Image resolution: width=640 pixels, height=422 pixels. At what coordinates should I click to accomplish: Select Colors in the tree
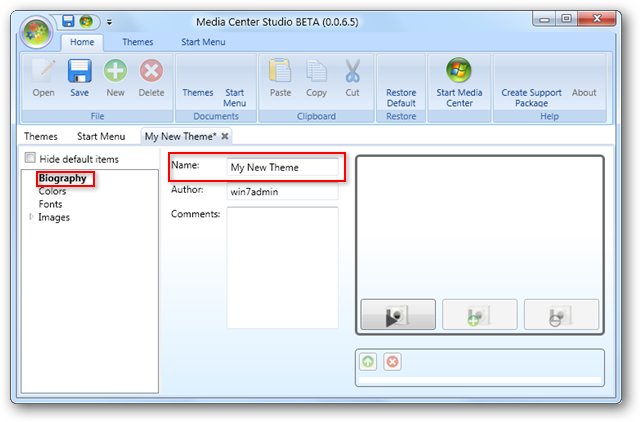tap(52, 191)
